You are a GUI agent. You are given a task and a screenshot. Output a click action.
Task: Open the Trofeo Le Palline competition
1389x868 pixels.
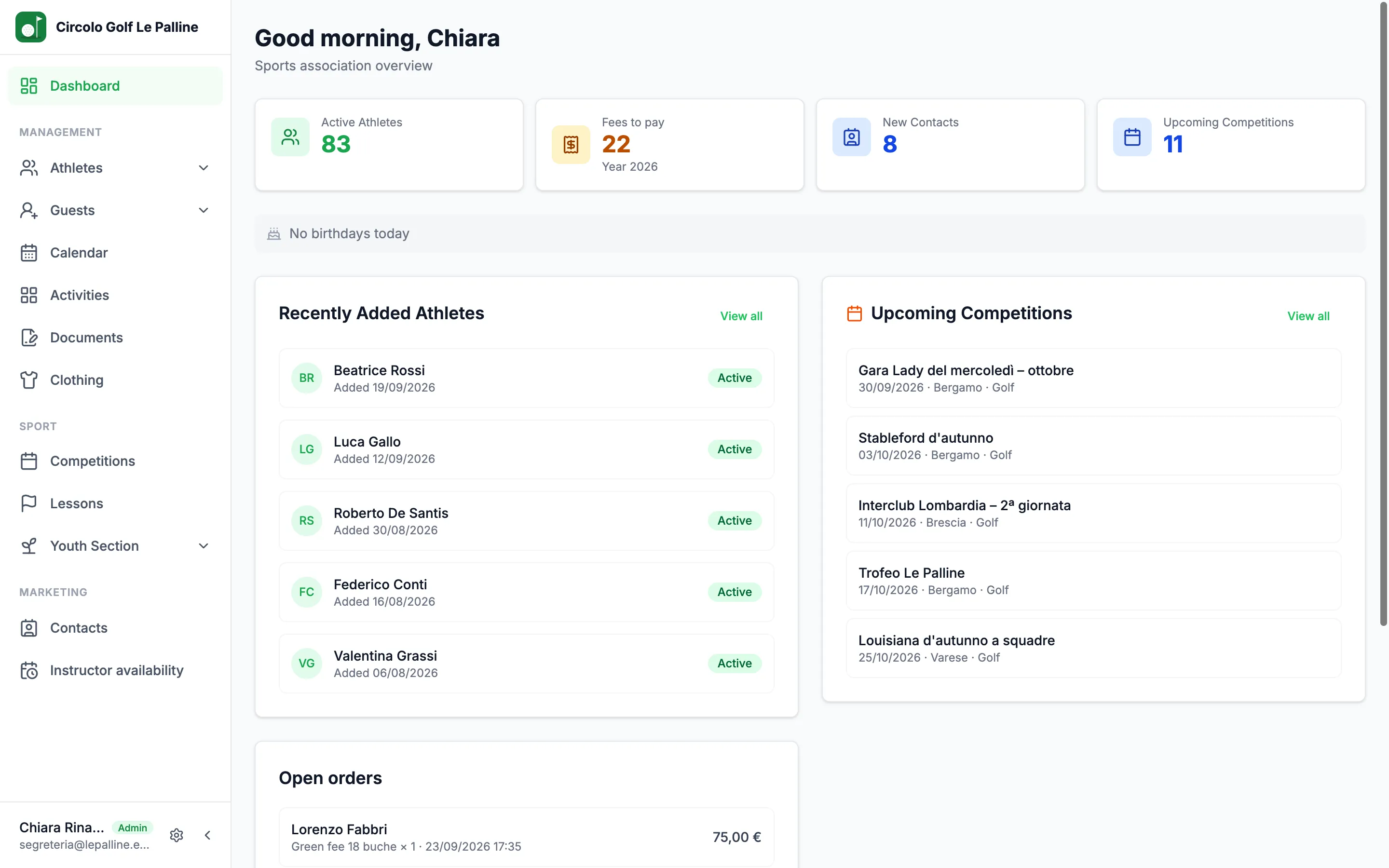coord(1093,581)
